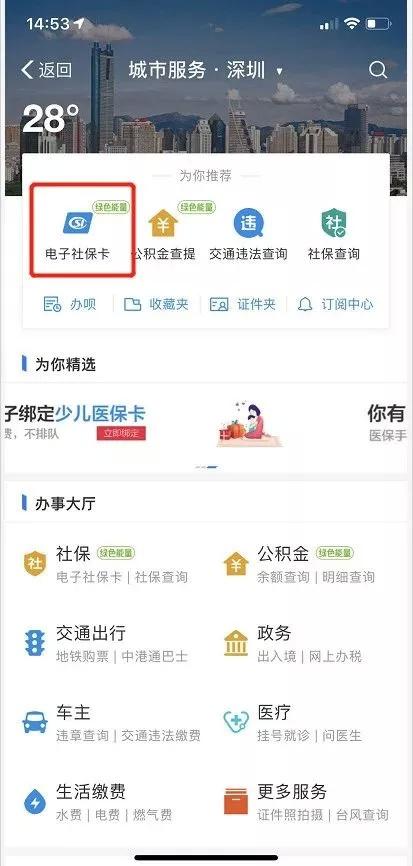The width and height of the screenshot is (413, 866).
Task: Open 更多服务 entry
Action: tap(306, 802)
